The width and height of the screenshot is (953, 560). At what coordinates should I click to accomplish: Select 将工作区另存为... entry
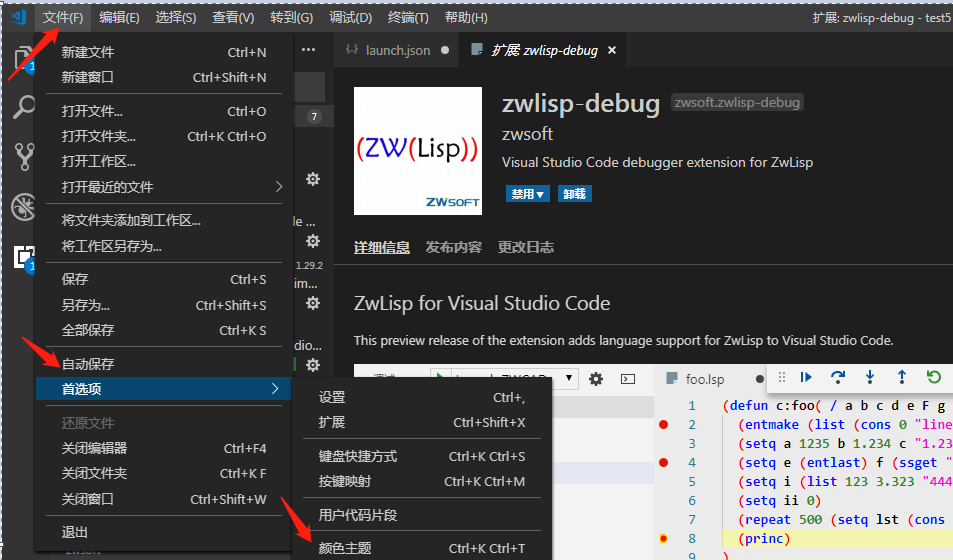[164, 246]
